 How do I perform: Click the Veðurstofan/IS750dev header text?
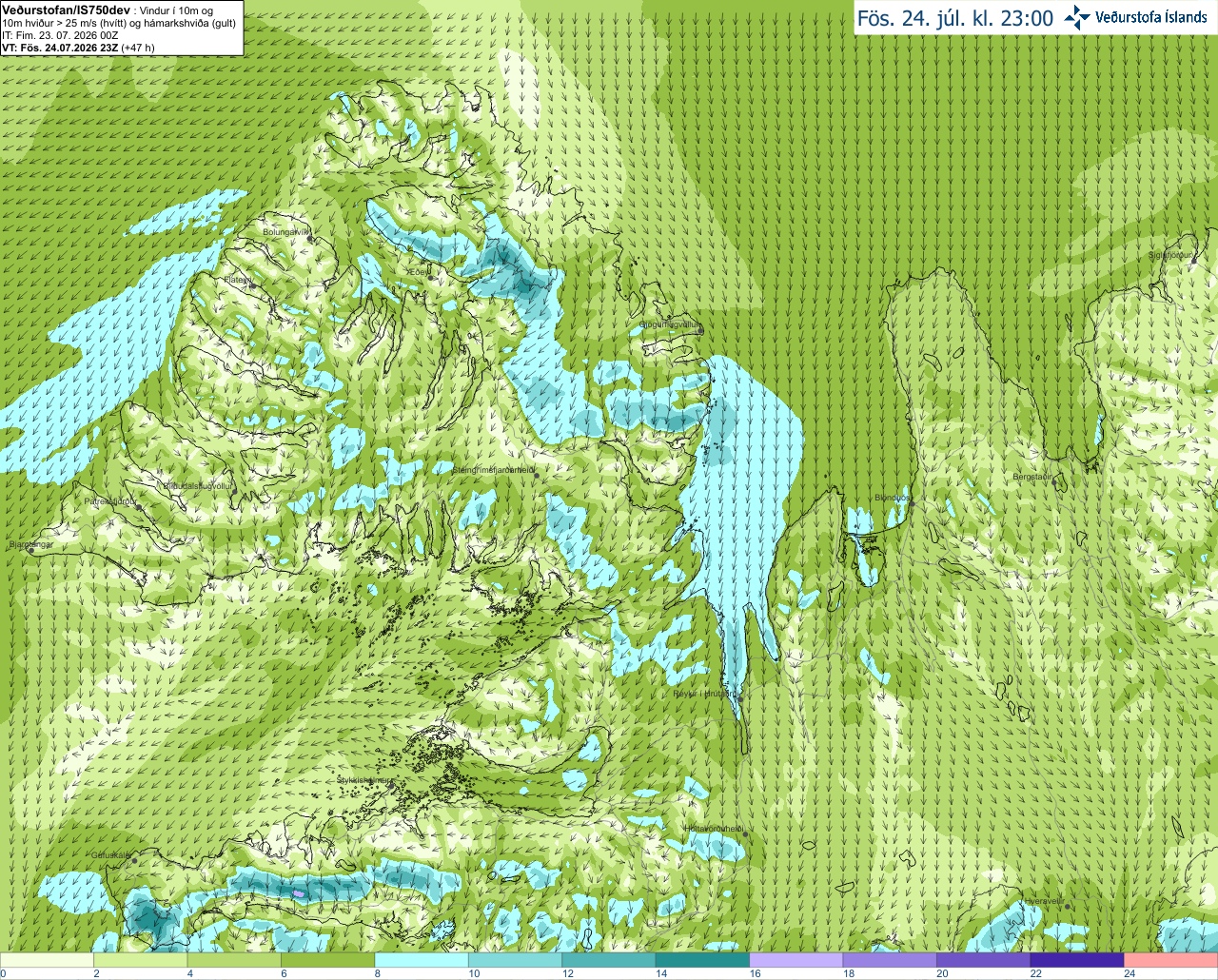pos(63,9)
